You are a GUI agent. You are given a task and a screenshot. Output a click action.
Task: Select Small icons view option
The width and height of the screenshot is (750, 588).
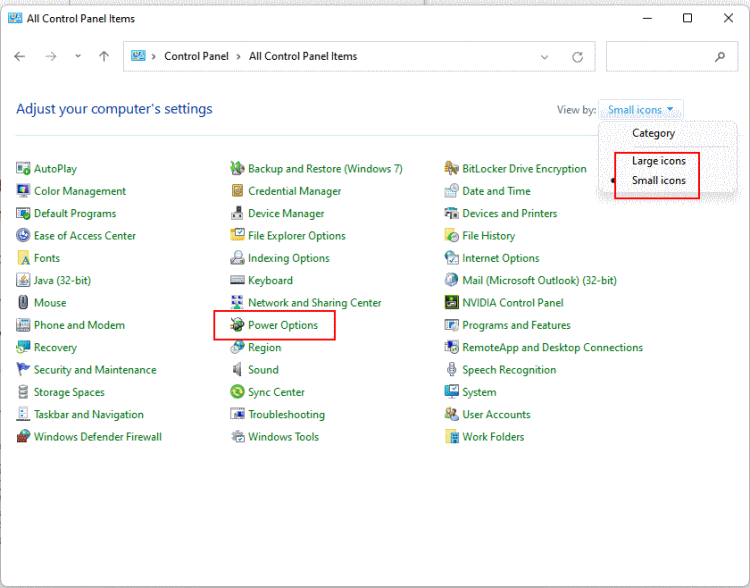pos(658,181)
